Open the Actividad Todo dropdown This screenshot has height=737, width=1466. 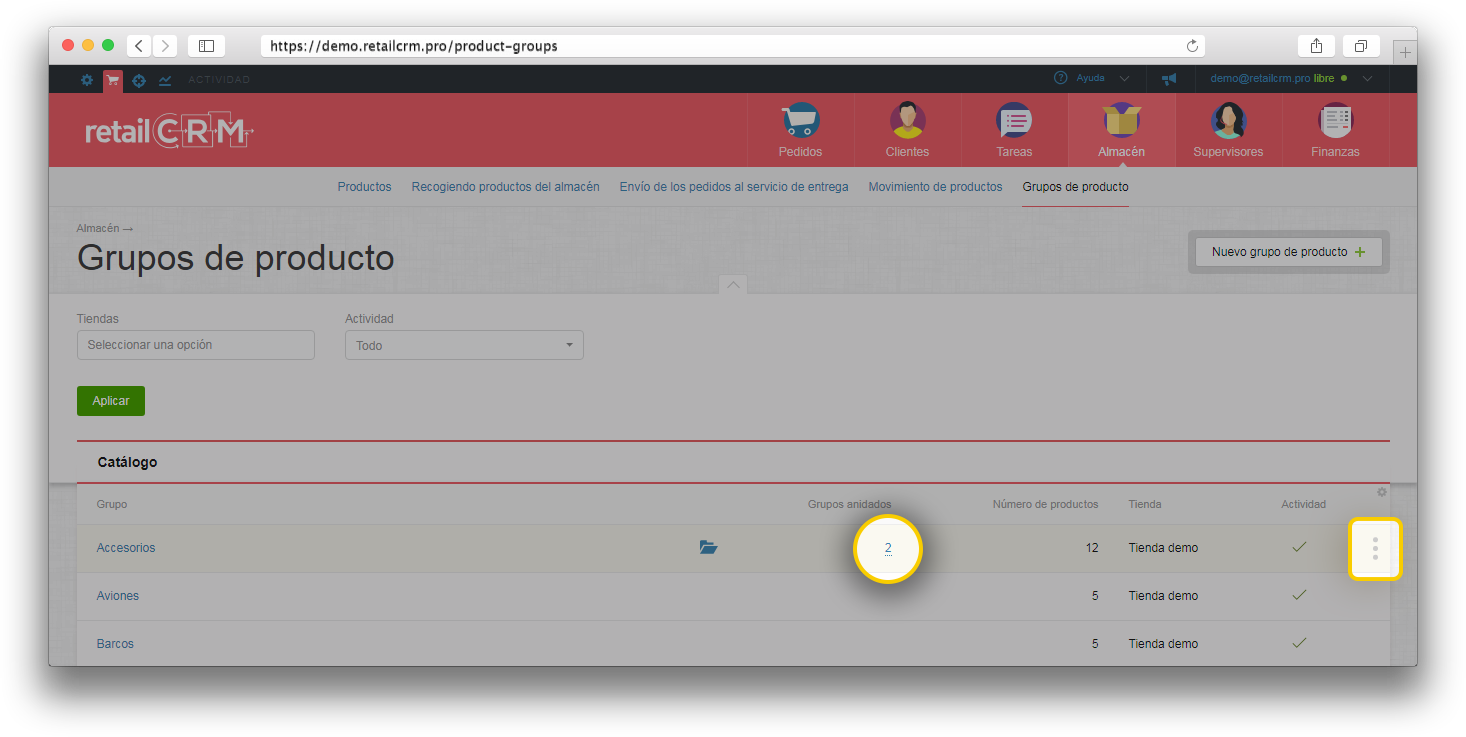[464, 345]
